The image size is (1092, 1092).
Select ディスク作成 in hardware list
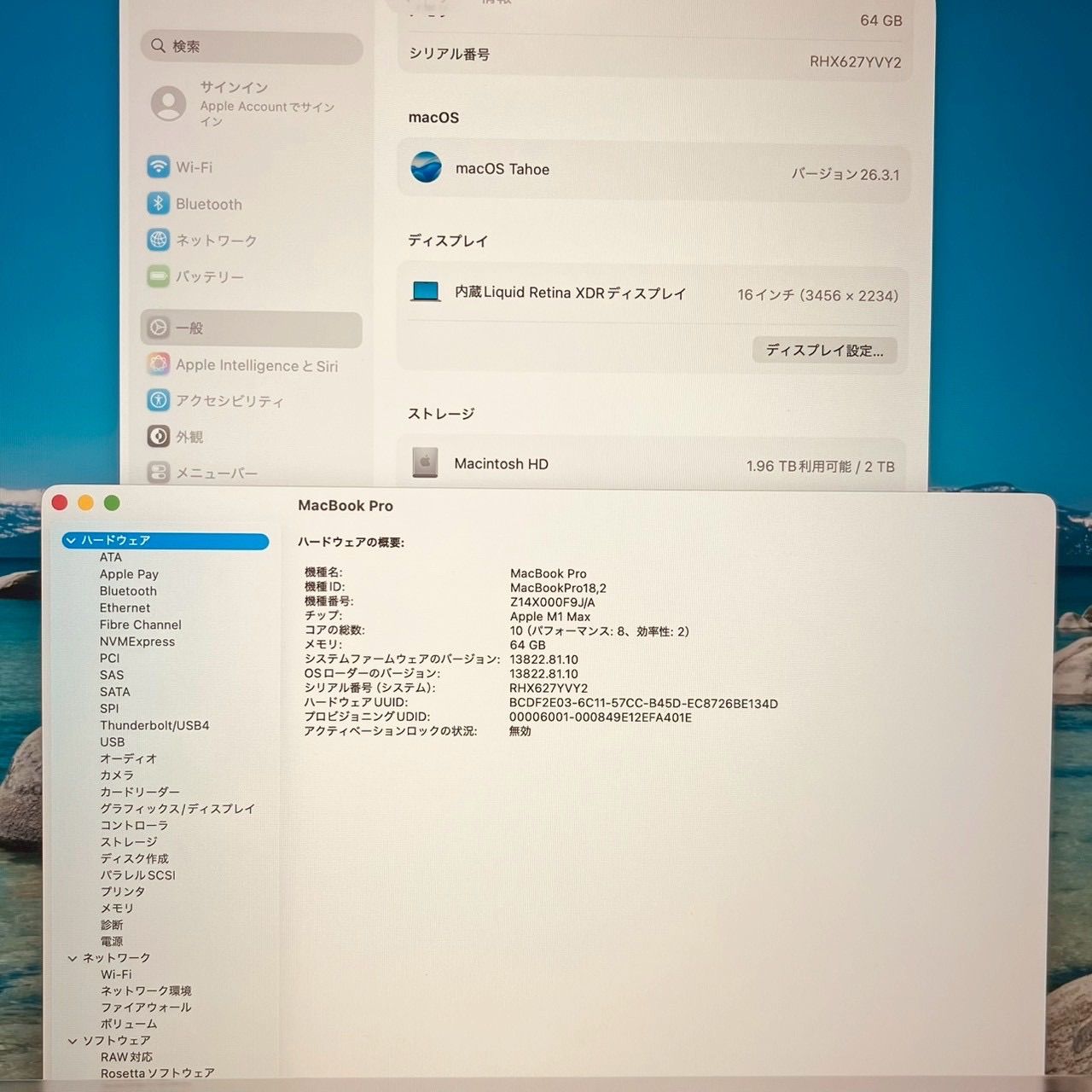(x=135, y=858)
